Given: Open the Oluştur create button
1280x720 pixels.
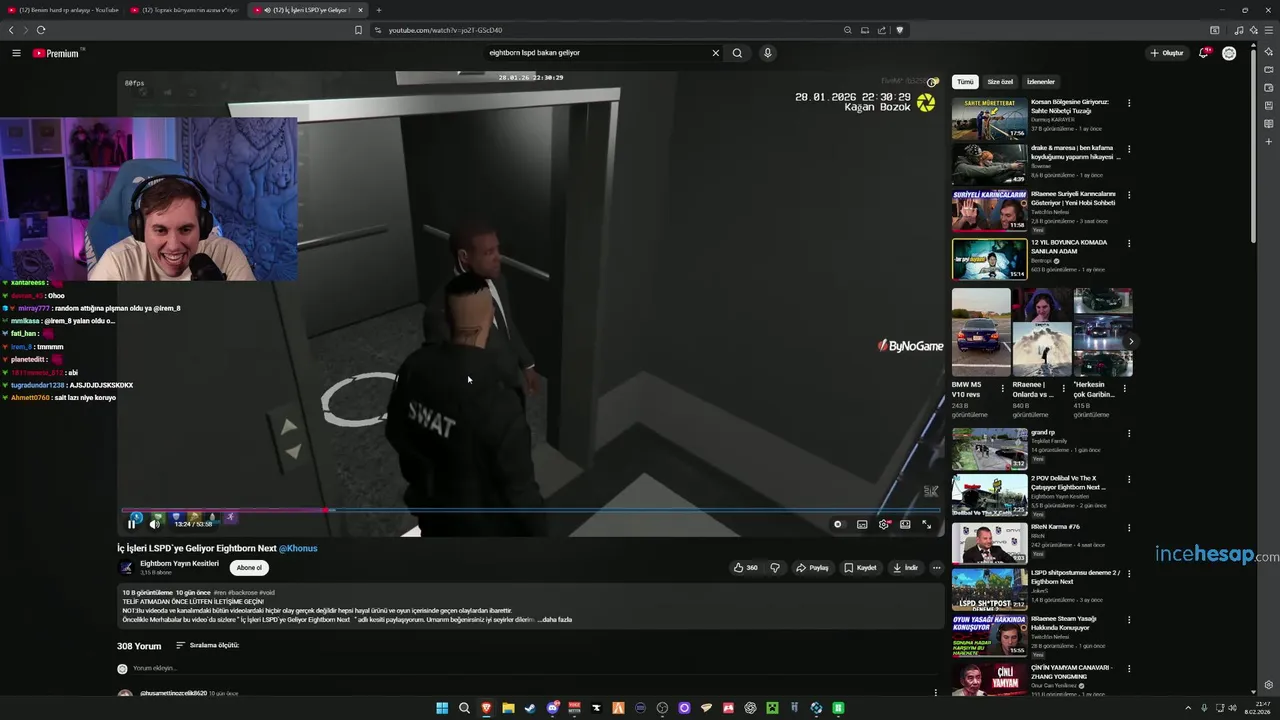Looking at the screenshot, I should [1167, 53].
